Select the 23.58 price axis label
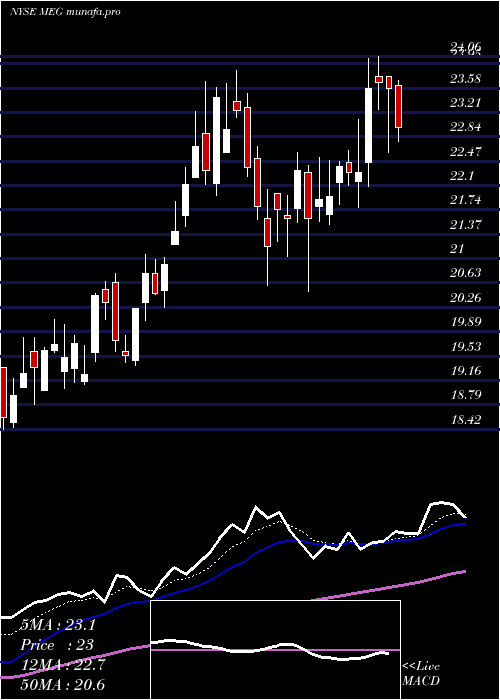500x700 pixels. pos(465,79)
